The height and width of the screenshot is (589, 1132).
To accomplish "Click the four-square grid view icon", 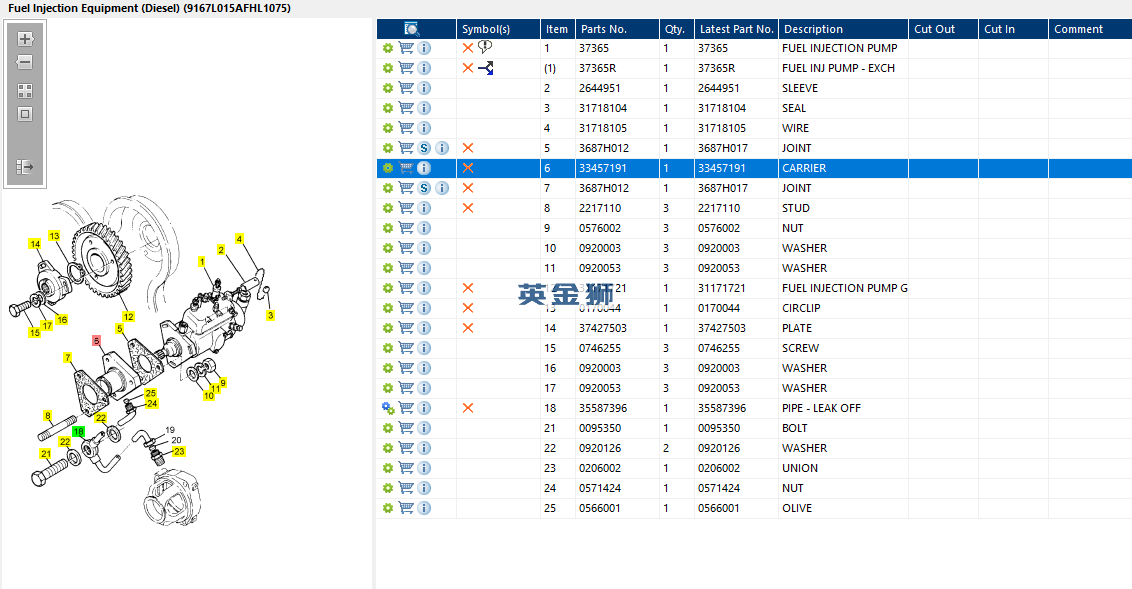I will click(x=25, y=91).
